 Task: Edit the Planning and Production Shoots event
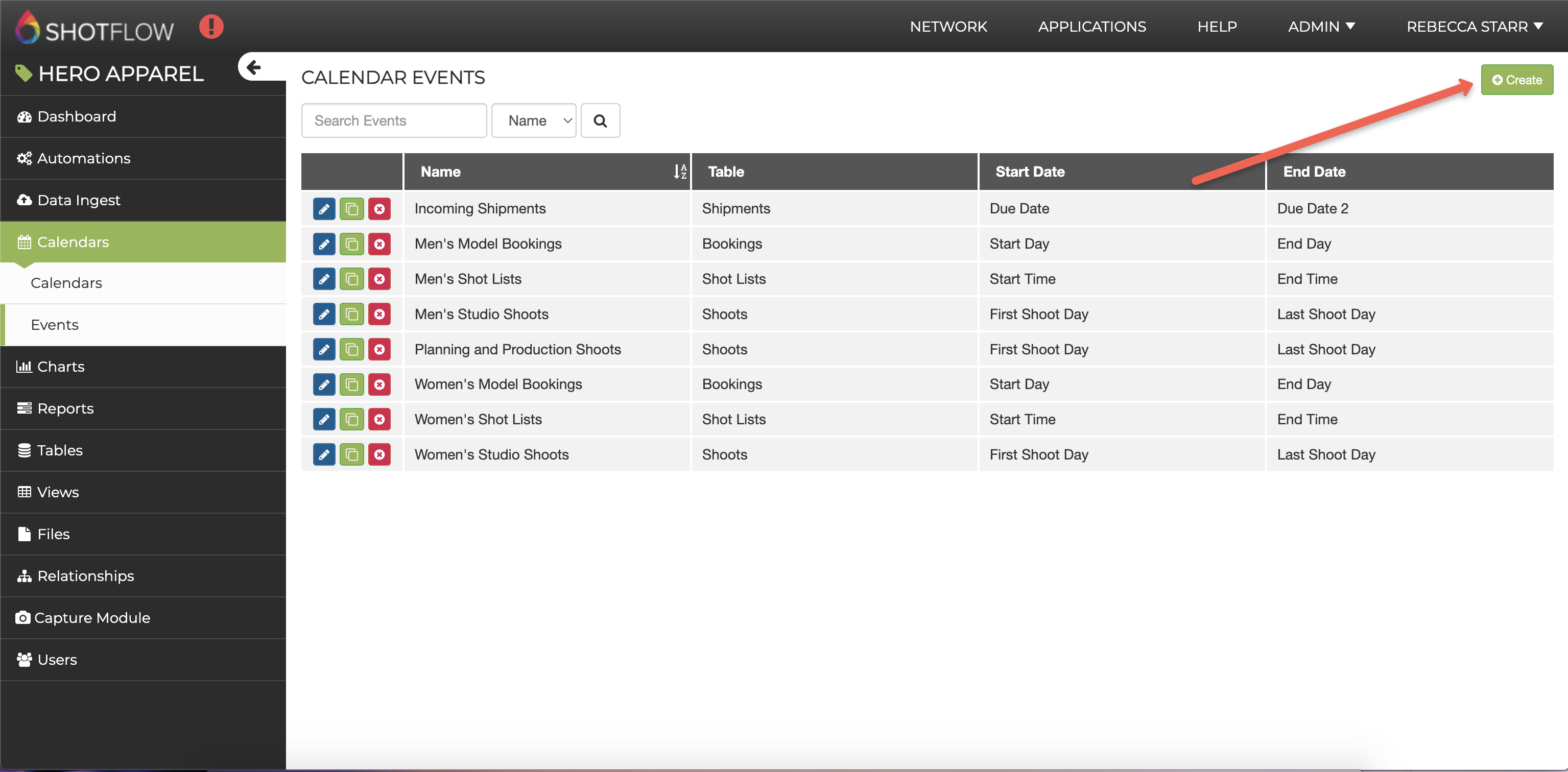click(x=324, y=349)
